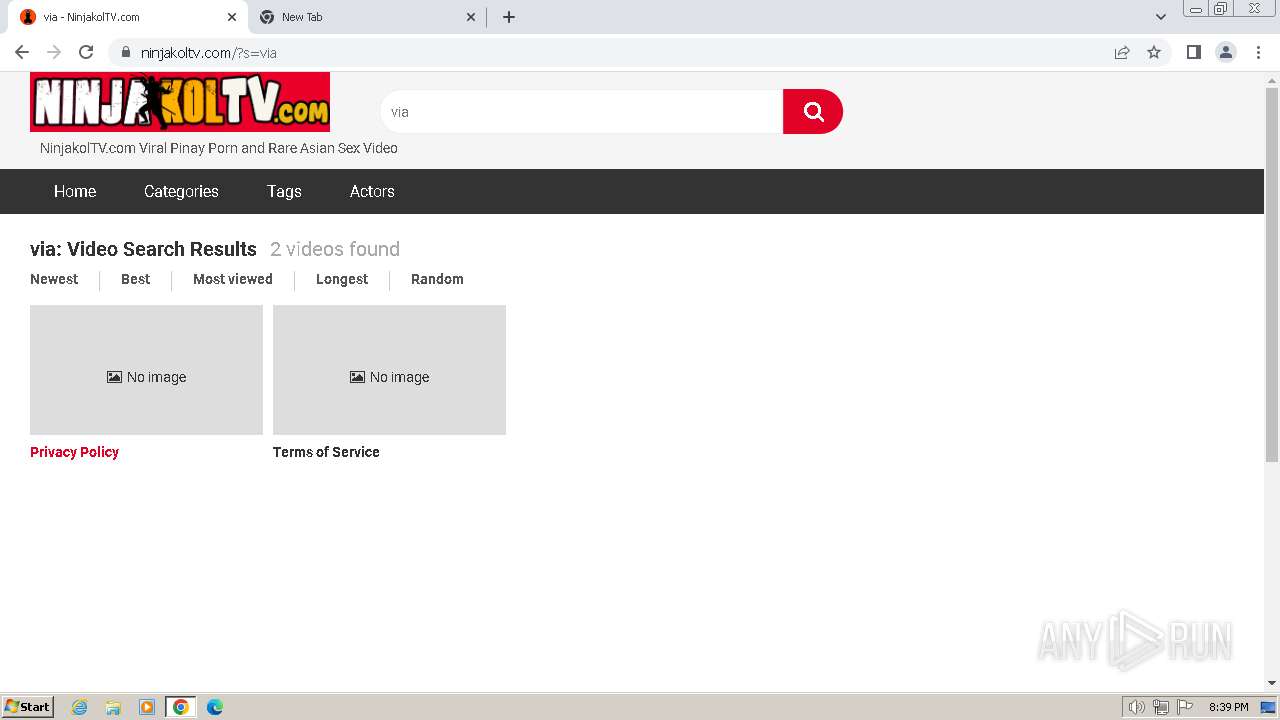This screenshot has height=720, width=1280.
Task: Click the lock icon in the address bar
Action: 126,52
